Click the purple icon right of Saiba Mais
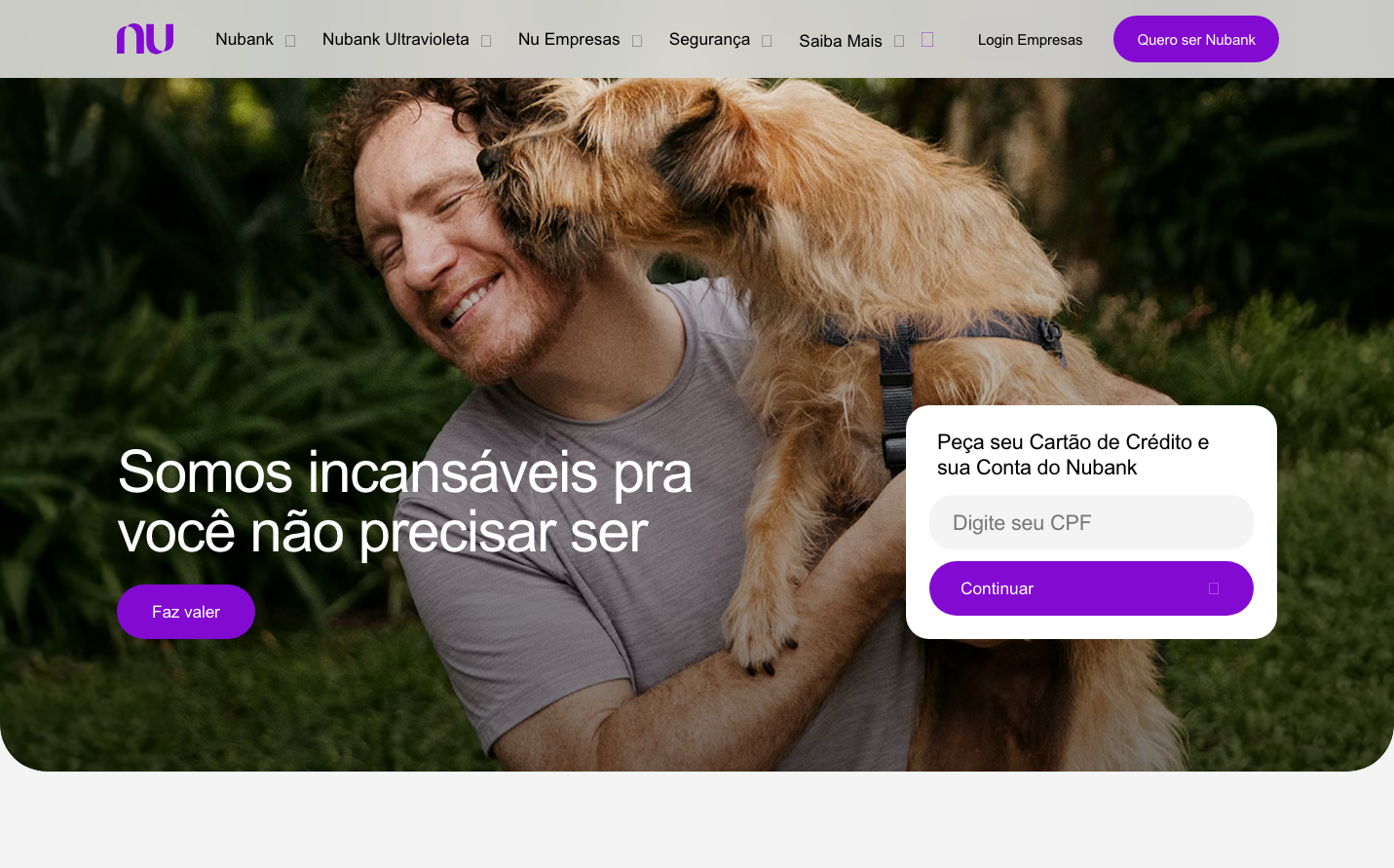Screen dimensions: 1394x868 coord(927,39)
